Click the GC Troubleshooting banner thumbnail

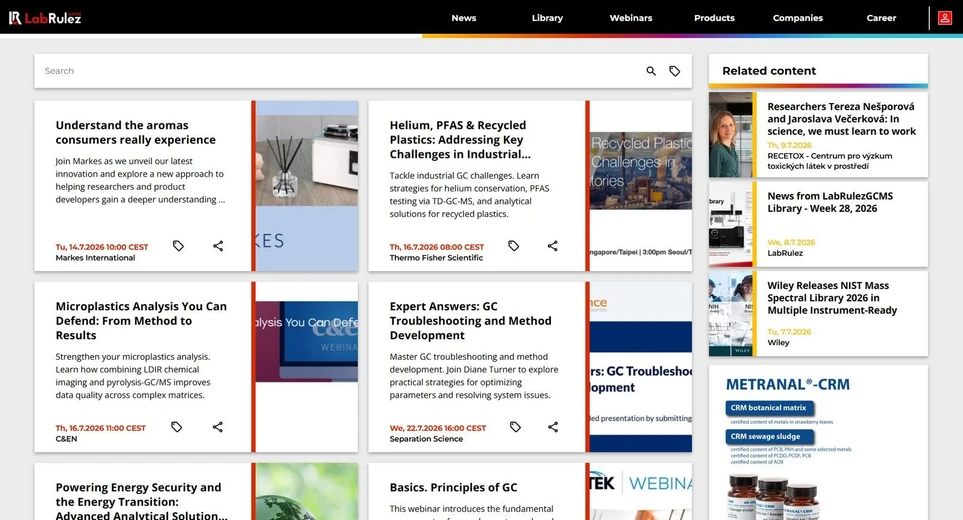[x=641, y=367]
